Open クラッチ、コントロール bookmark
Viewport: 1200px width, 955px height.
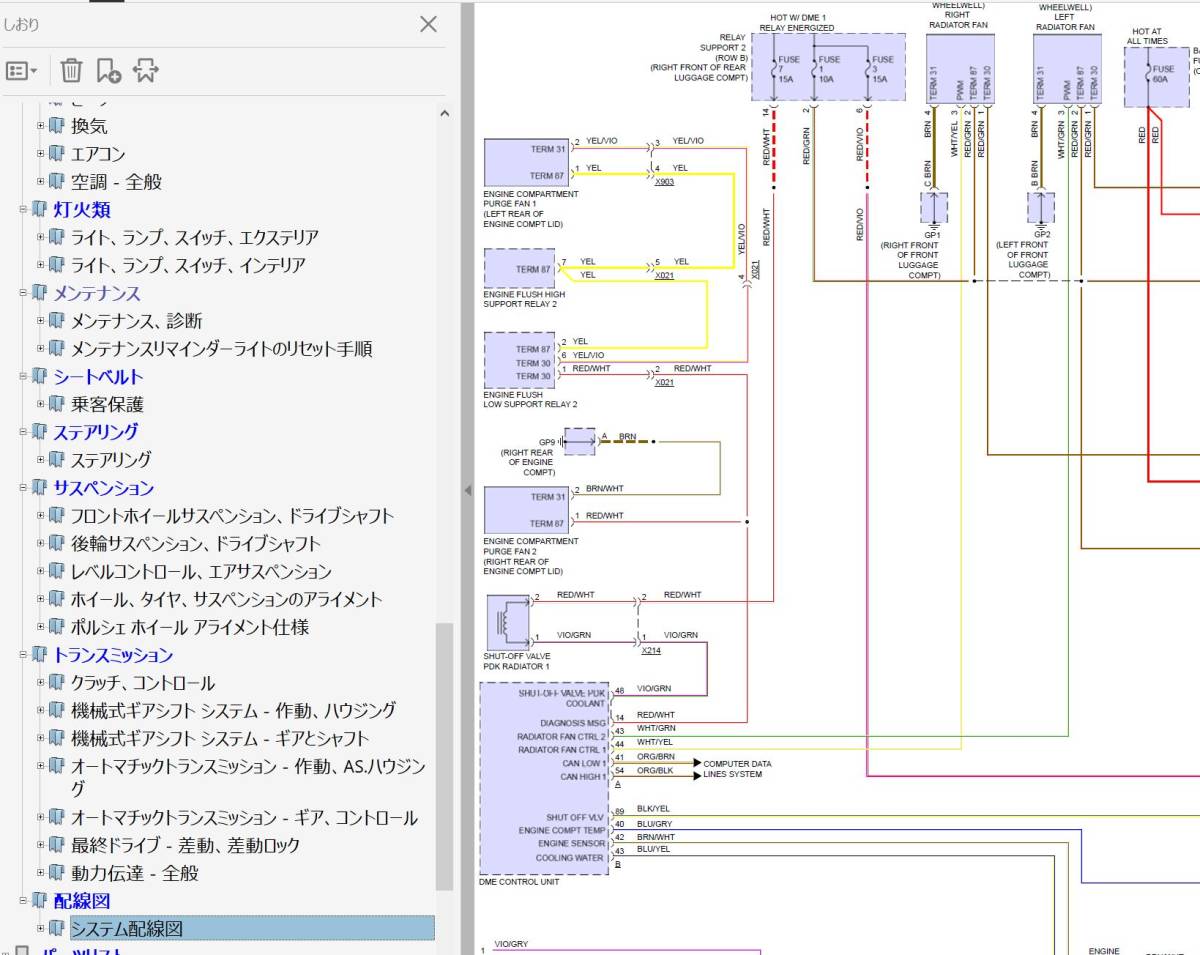coord(142,683)
